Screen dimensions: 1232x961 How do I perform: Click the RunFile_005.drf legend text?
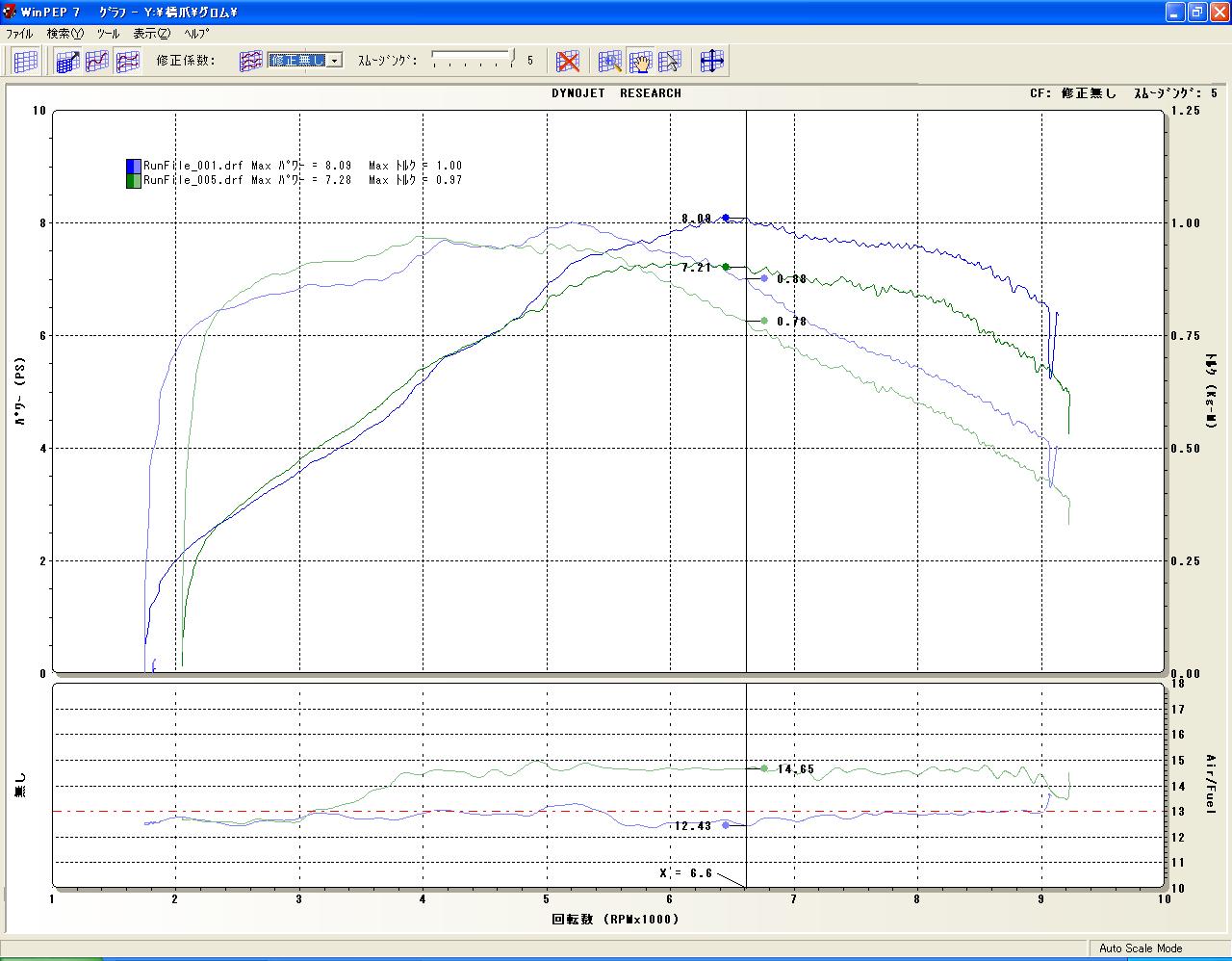point(193,180)
